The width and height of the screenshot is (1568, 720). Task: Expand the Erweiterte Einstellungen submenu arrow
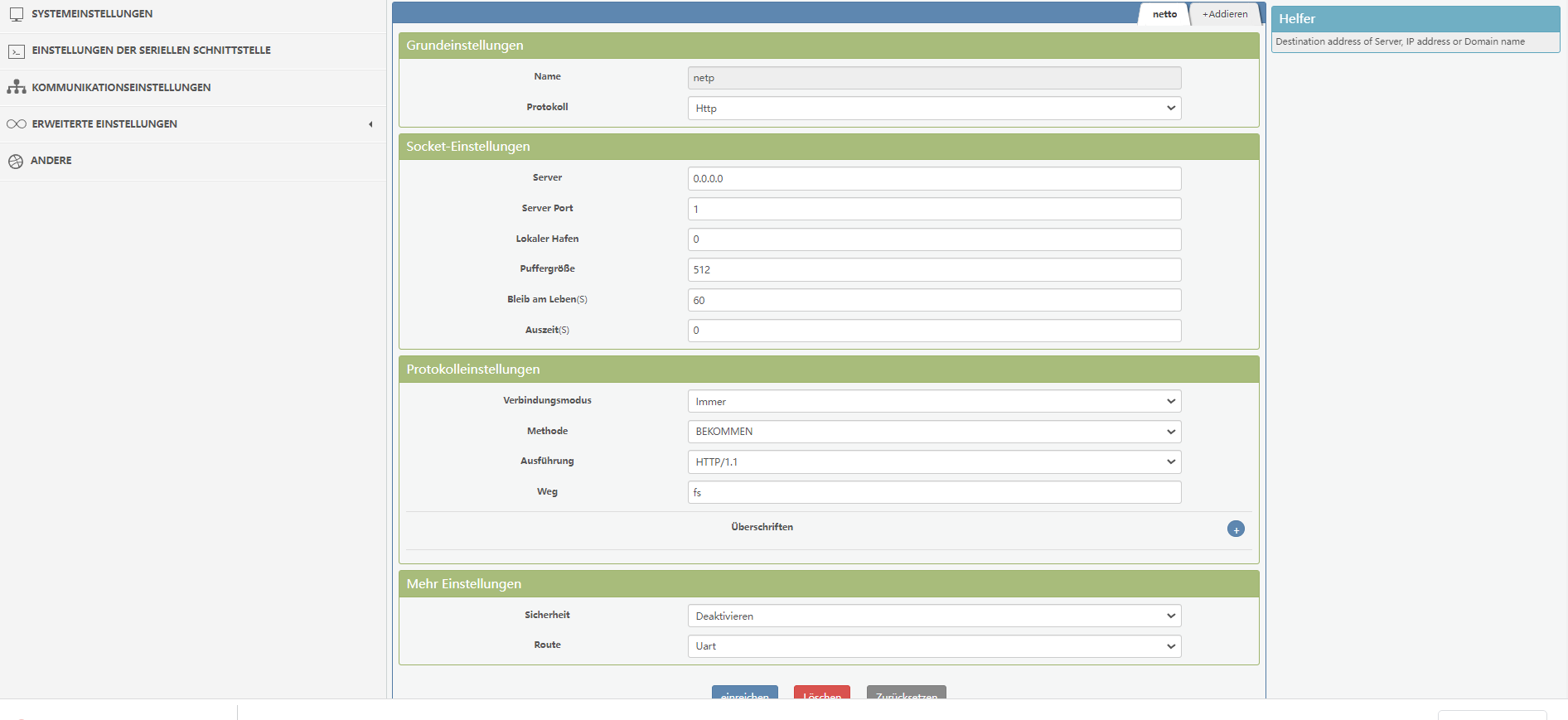(x=370, y=124)
